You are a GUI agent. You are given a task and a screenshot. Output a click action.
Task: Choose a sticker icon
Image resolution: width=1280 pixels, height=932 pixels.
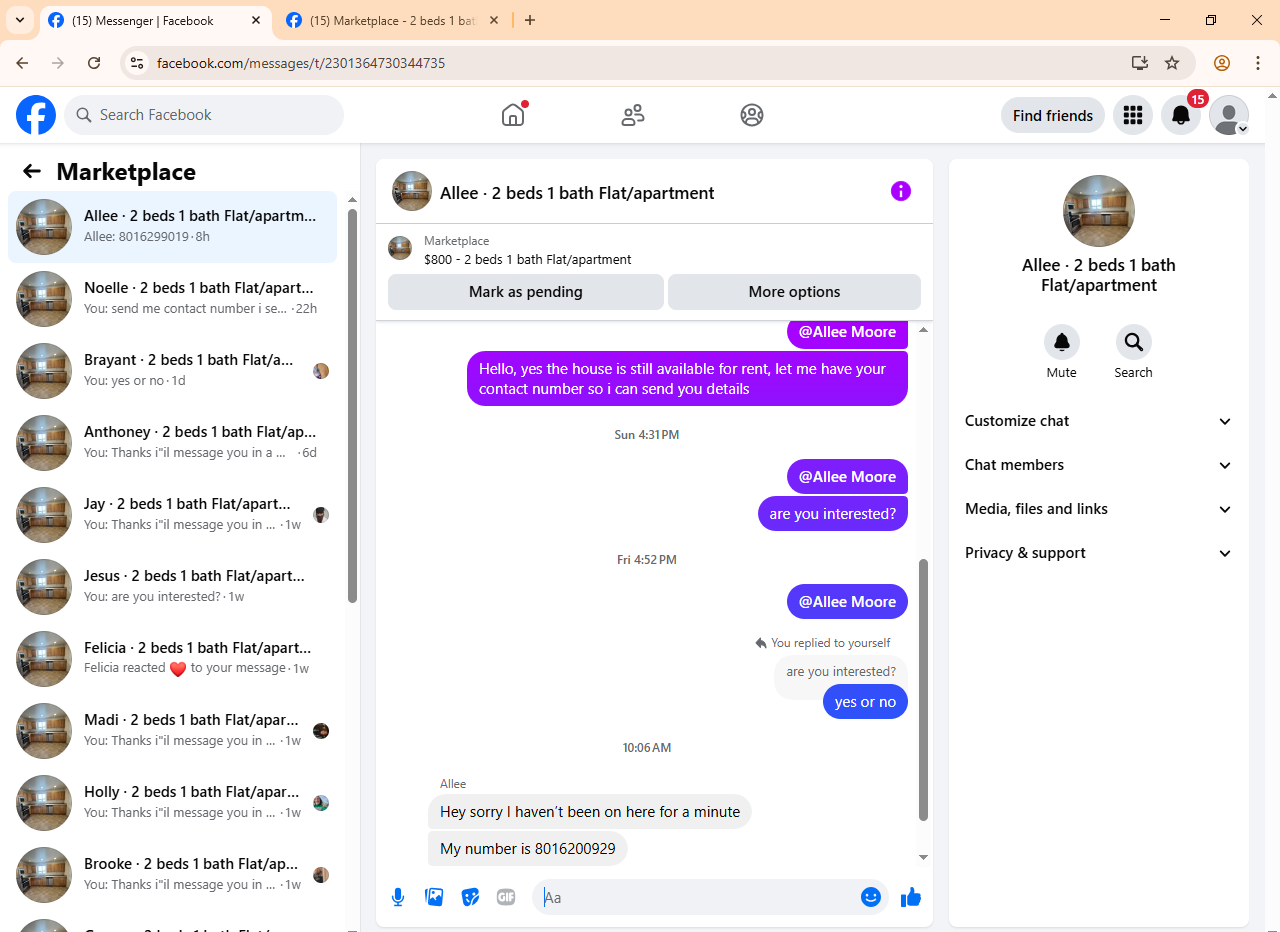(470, 897)
